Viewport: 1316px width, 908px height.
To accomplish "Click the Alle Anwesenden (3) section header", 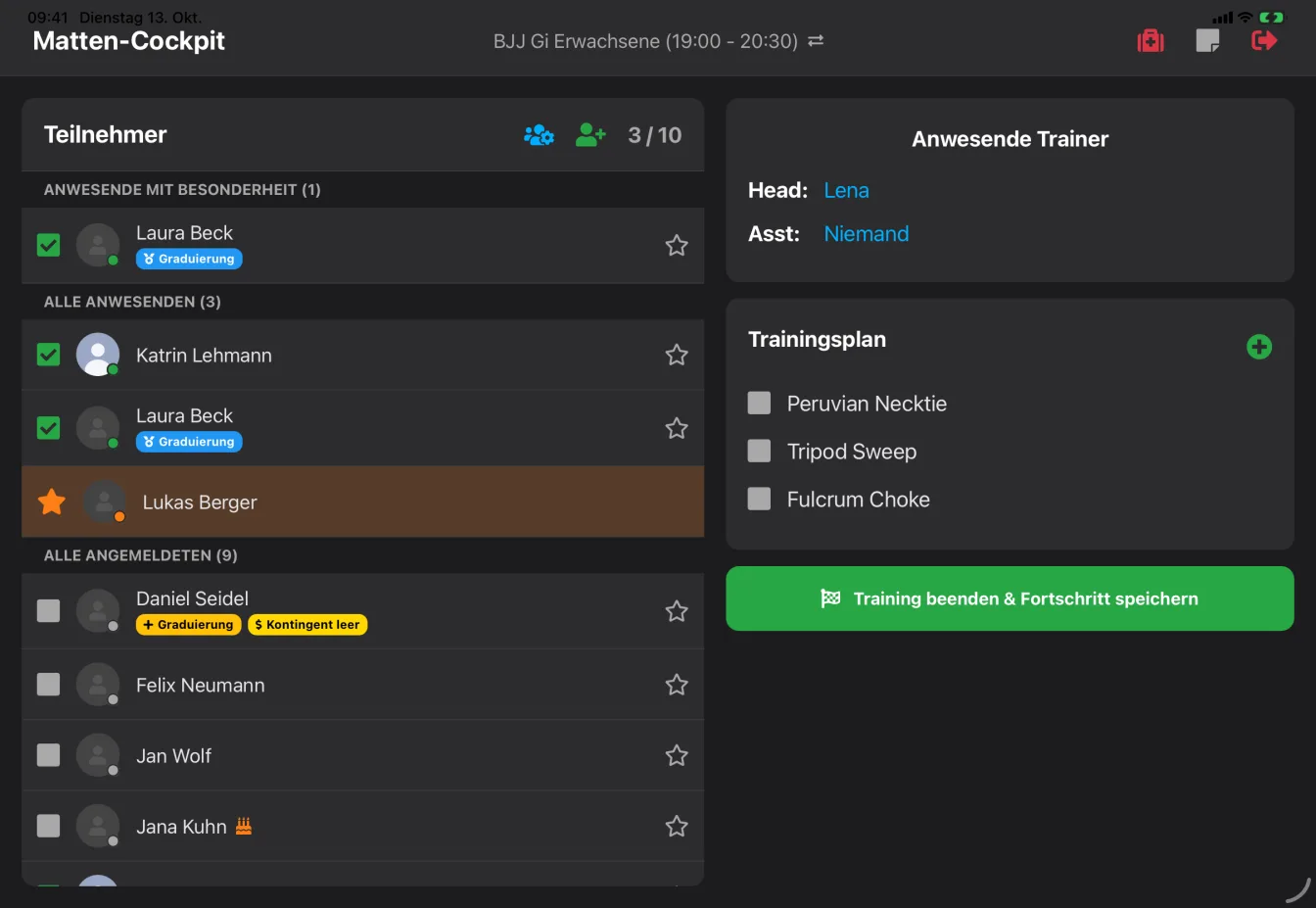I will click(x=132, y=302).
